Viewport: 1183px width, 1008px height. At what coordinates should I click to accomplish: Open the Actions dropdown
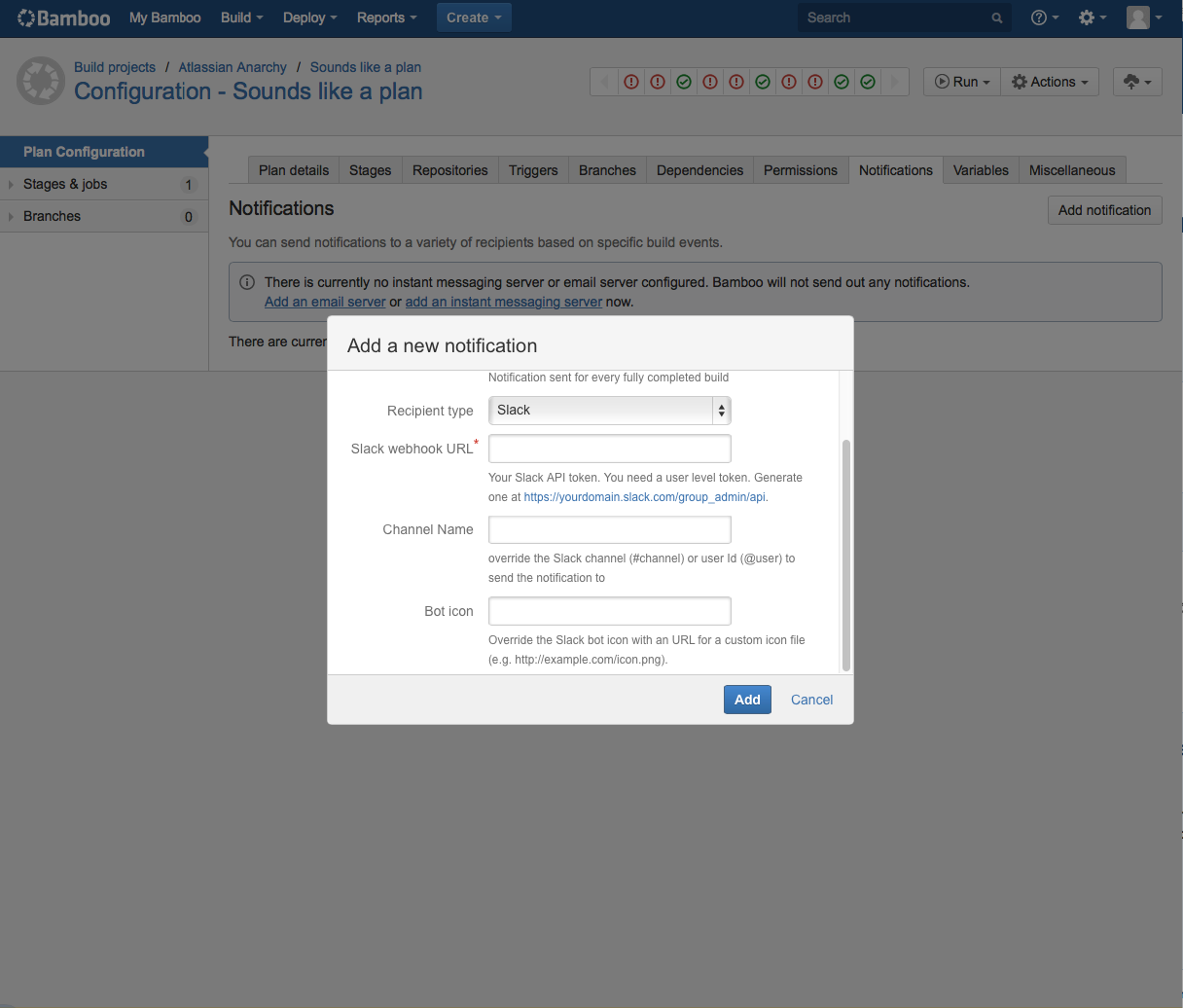coord(1050,82)
